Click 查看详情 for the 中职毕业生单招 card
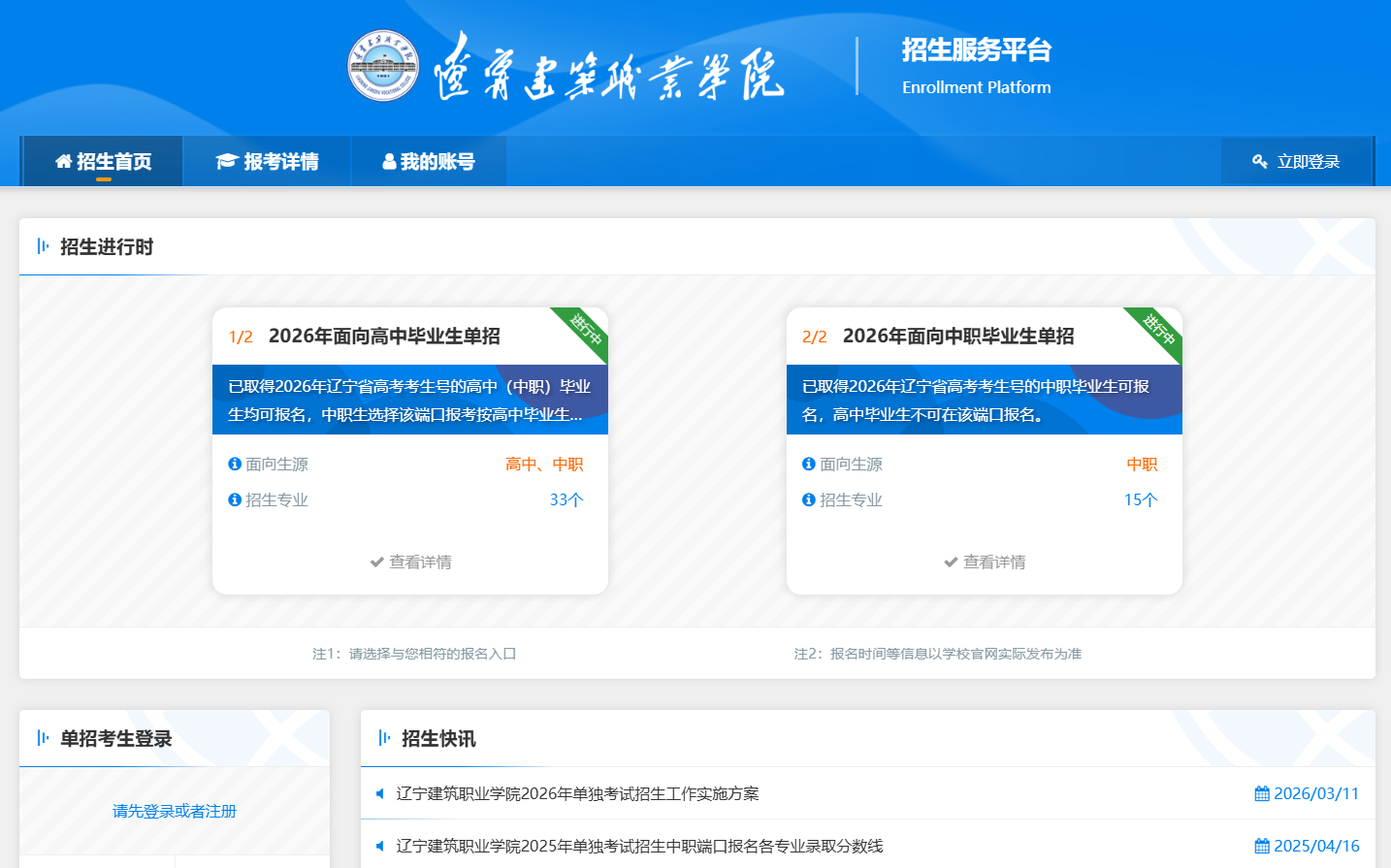1391x868 pixels. (x=985, y=563)
